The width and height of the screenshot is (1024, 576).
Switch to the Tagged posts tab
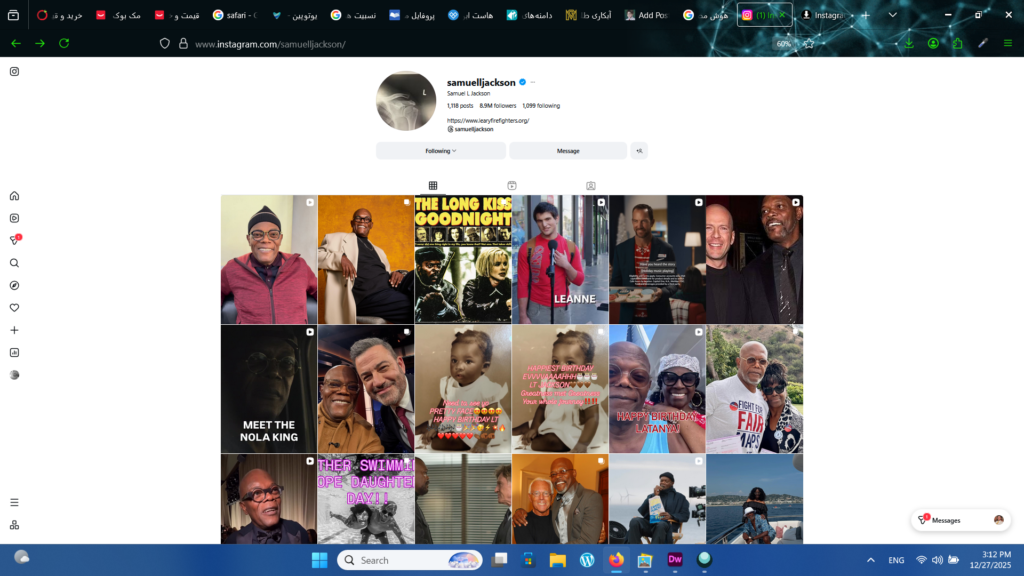coord(591,186)
